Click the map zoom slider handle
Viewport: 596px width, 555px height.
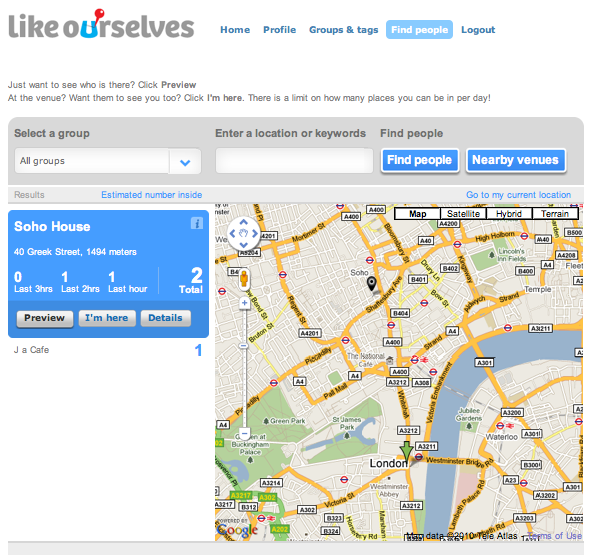coord(244,346)
